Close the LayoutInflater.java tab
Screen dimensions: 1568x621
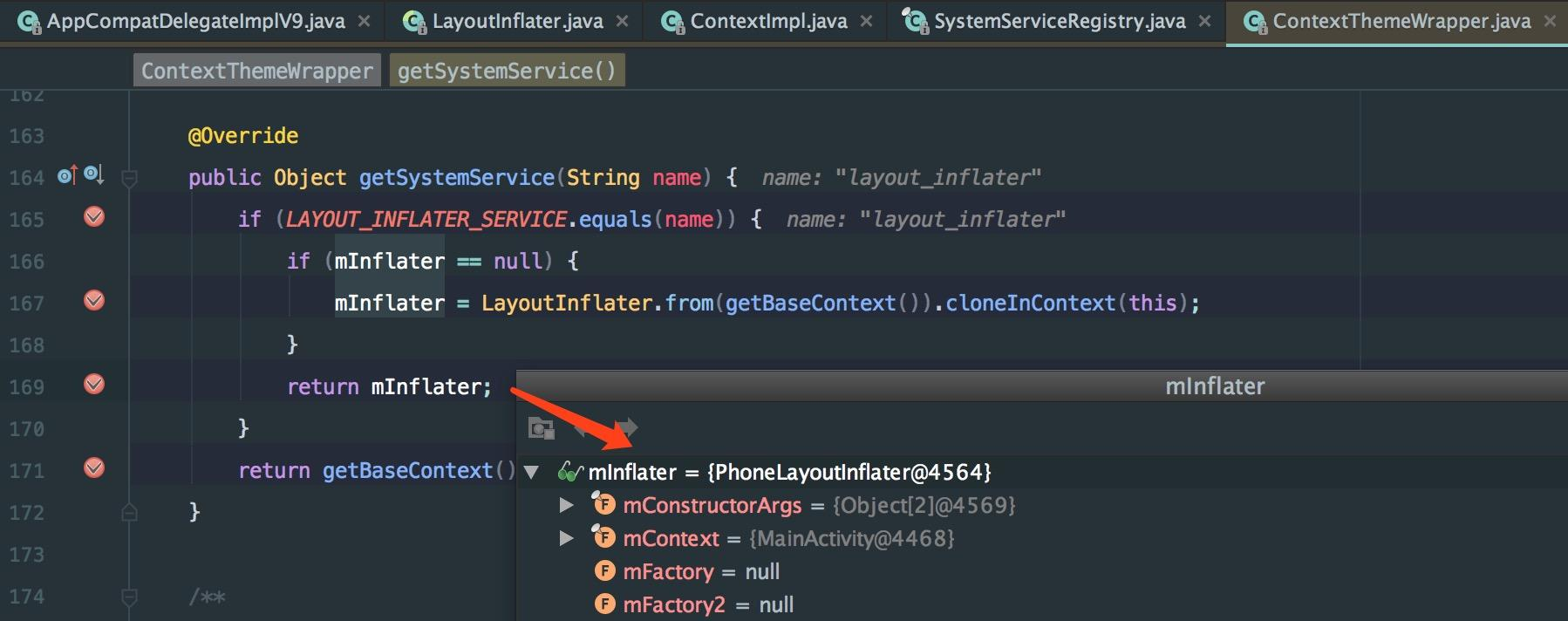622,21
